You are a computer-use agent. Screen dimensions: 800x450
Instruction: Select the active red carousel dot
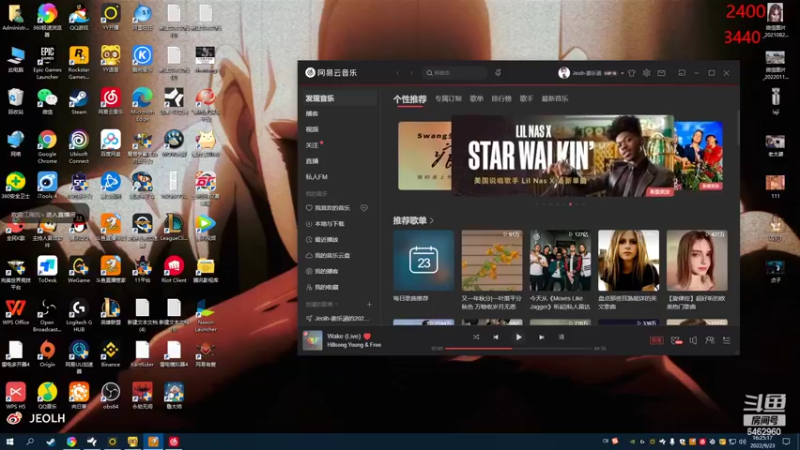click(x=570, y=204)
